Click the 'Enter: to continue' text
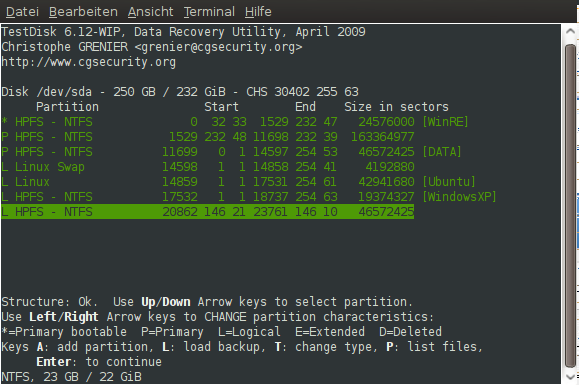The width and height of the screenshot is (579, 385). (x=99, y=362)
